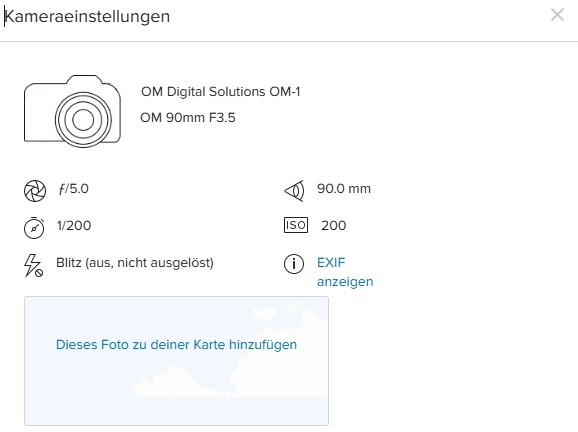
Task: Click the shutter speed stopwatch icon
Action: pos(34,227)
